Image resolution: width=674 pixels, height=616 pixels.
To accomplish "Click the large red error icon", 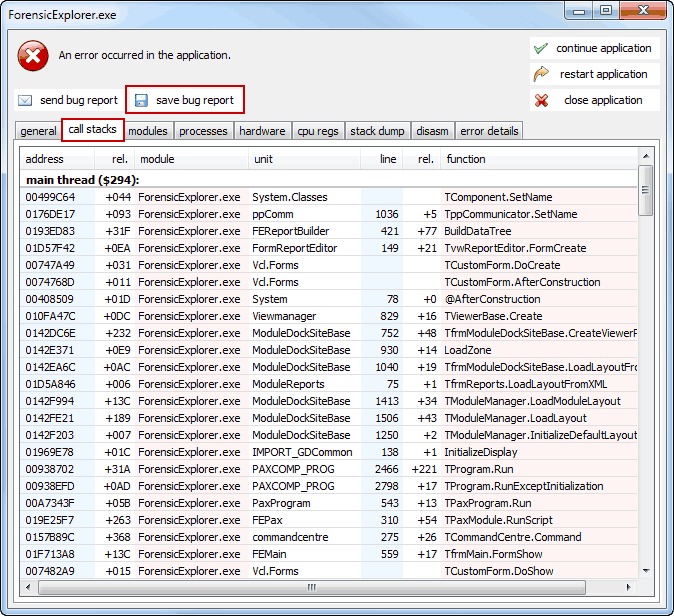I will (x=33, y=56).
